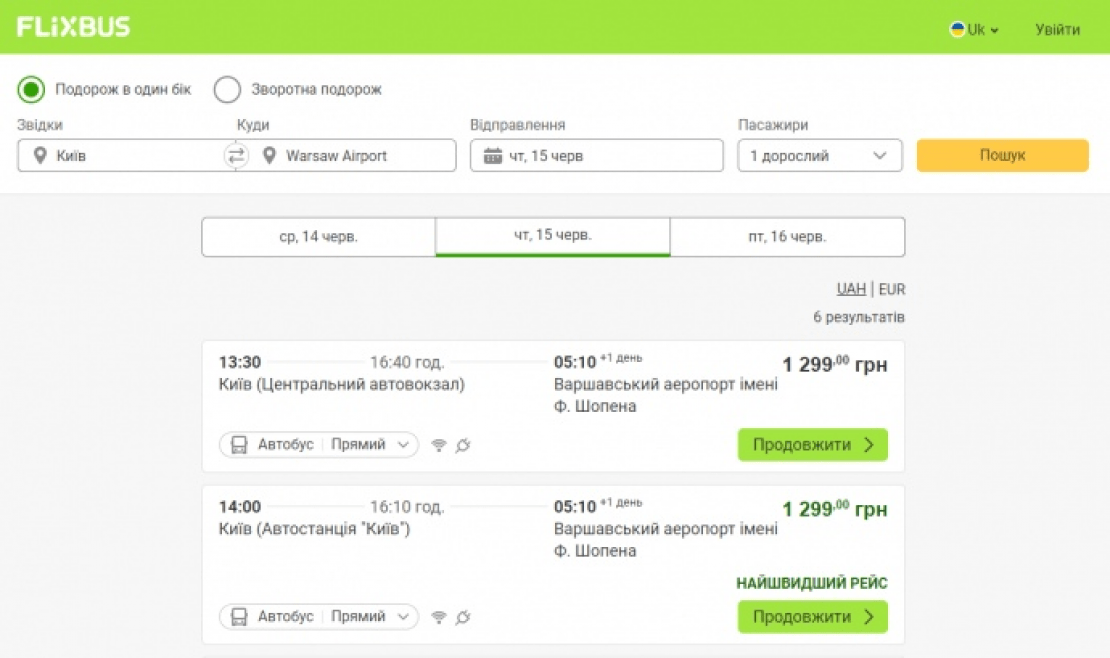Click the Пошук search button
1110x658 pixels.
point(1002,155)
